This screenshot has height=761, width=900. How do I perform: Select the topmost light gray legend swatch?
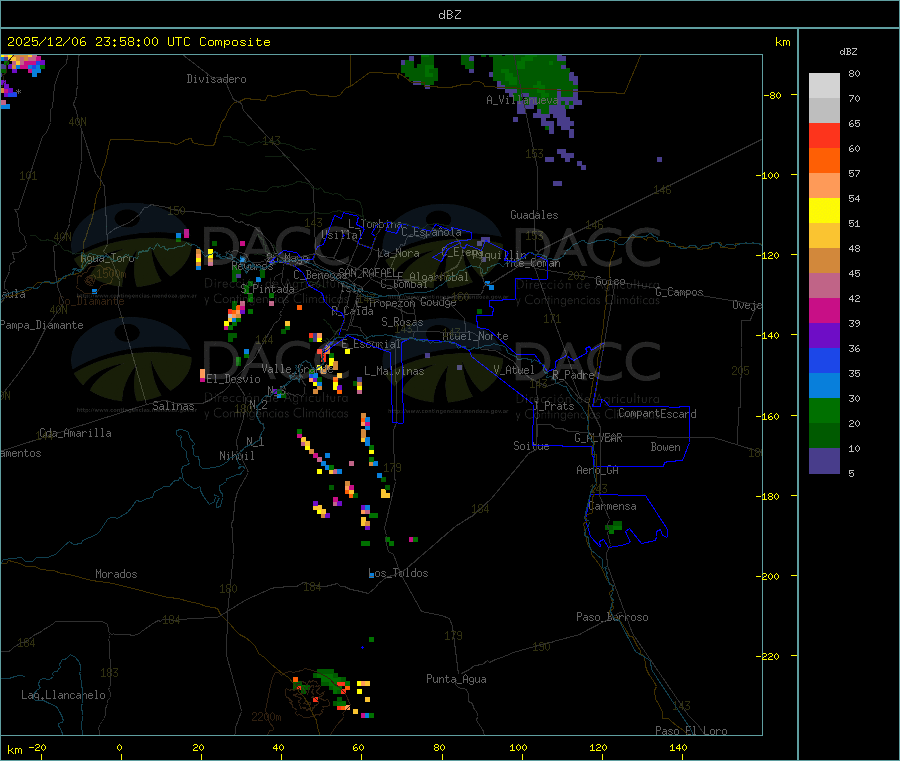(x=824, y=85)
